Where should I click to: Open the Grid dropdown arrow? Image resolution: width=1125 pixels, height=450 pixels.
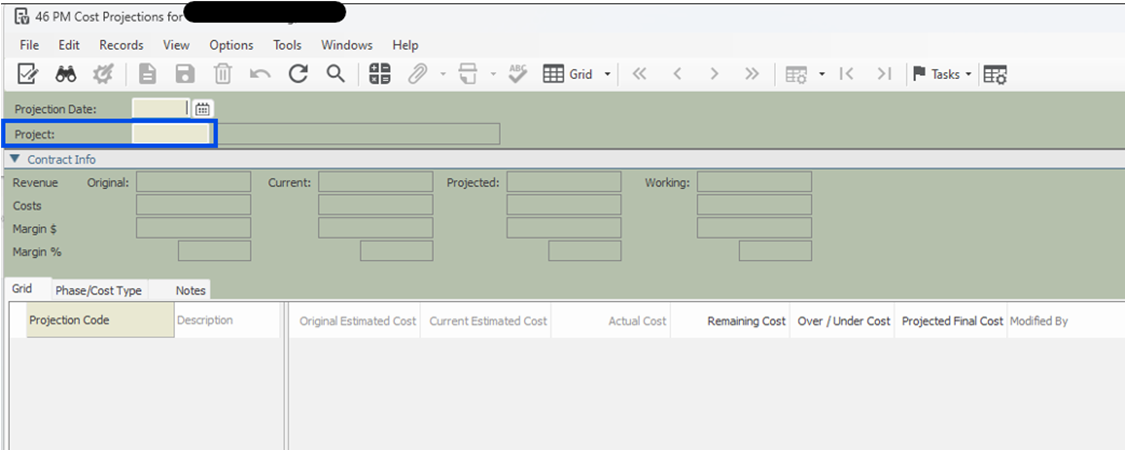click(x=607, y=75)
